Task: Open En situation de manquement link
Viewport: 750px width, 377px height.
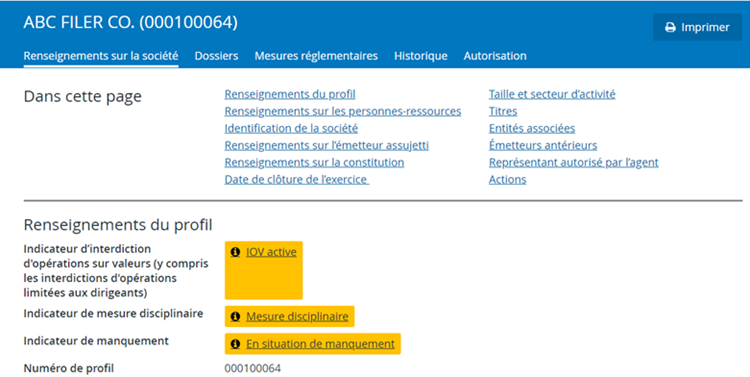Action: [x=320, y=344]
